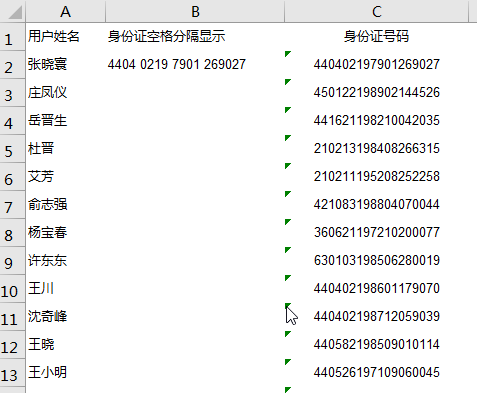This screenshot has height=393, width=477.
Task: Select column A header
Action: [x=66, y=11]
